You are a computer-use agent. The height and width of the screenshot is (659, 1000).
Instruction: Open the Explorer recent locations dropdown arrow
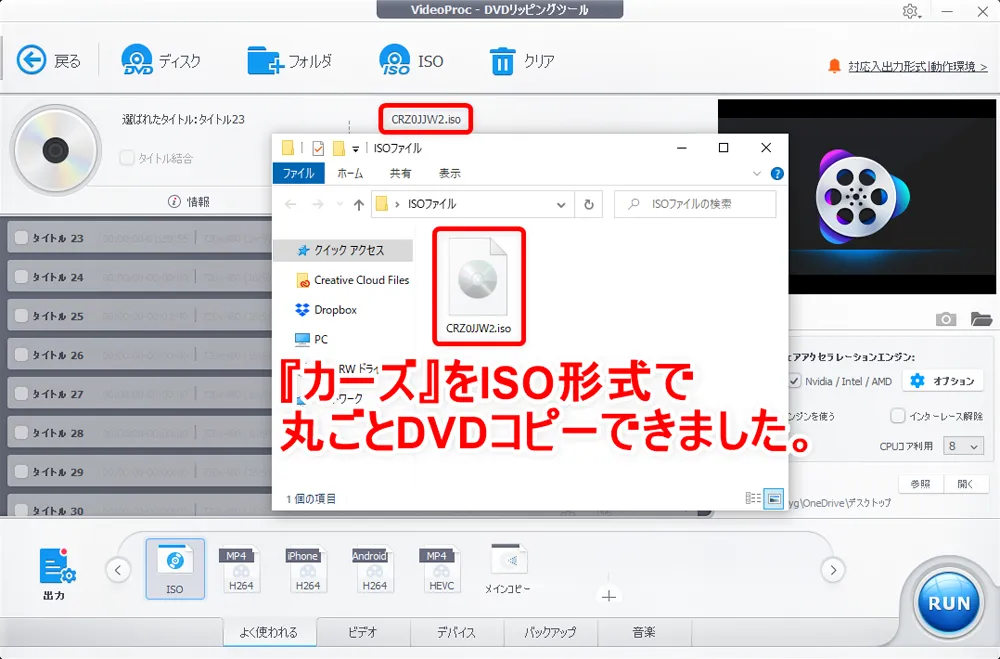(x=340, y=204)
